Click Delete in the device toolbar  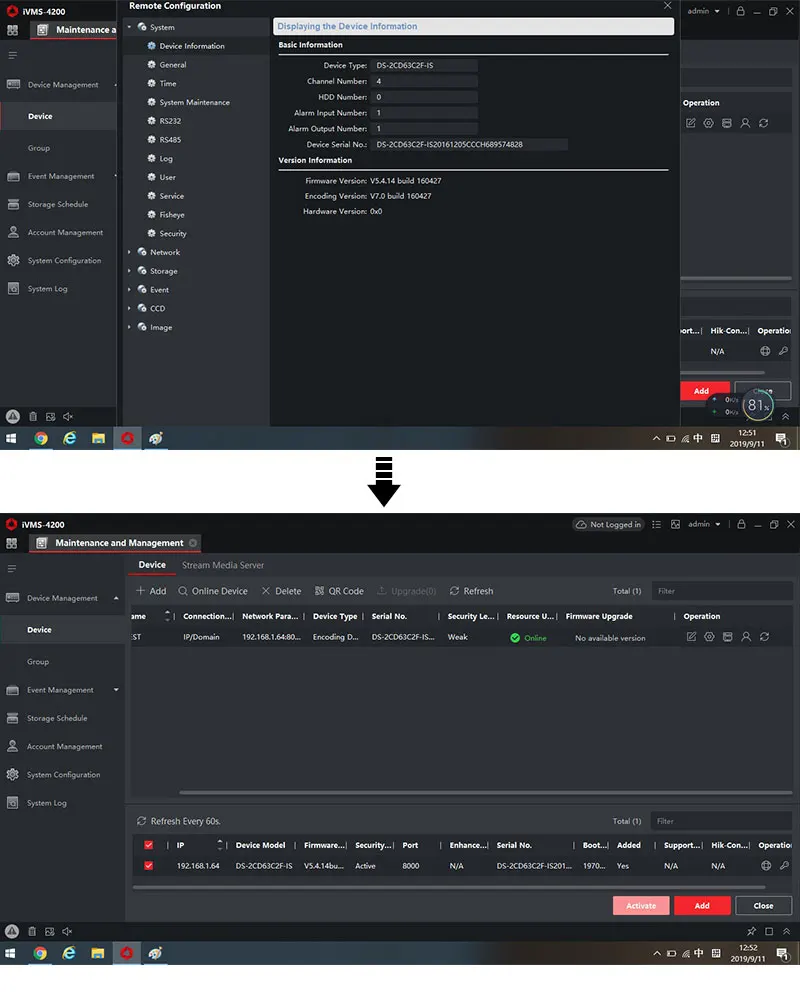281,591
